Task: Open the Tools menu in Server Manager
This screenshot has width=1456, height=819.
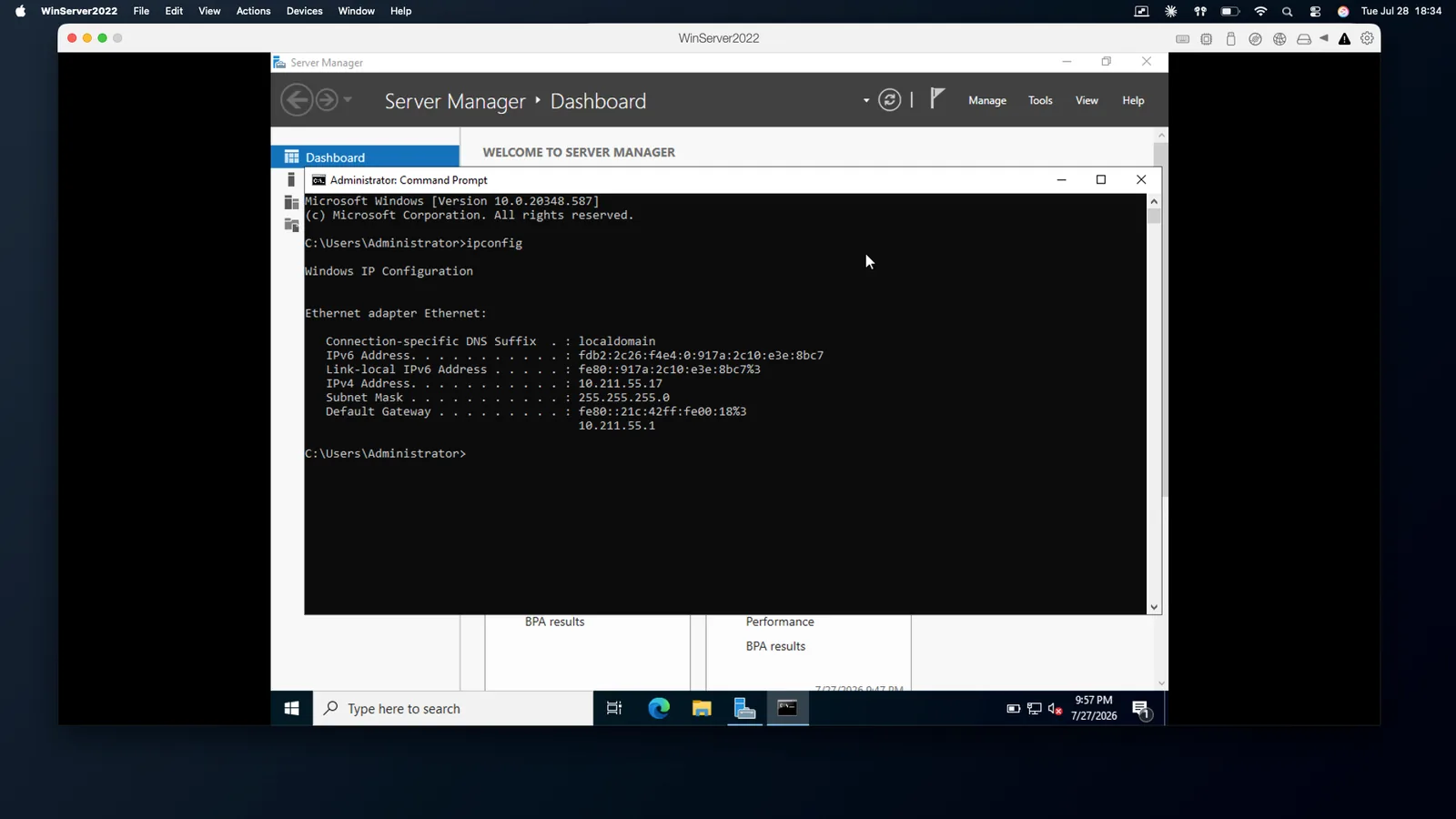Action: click(1040, 100)
